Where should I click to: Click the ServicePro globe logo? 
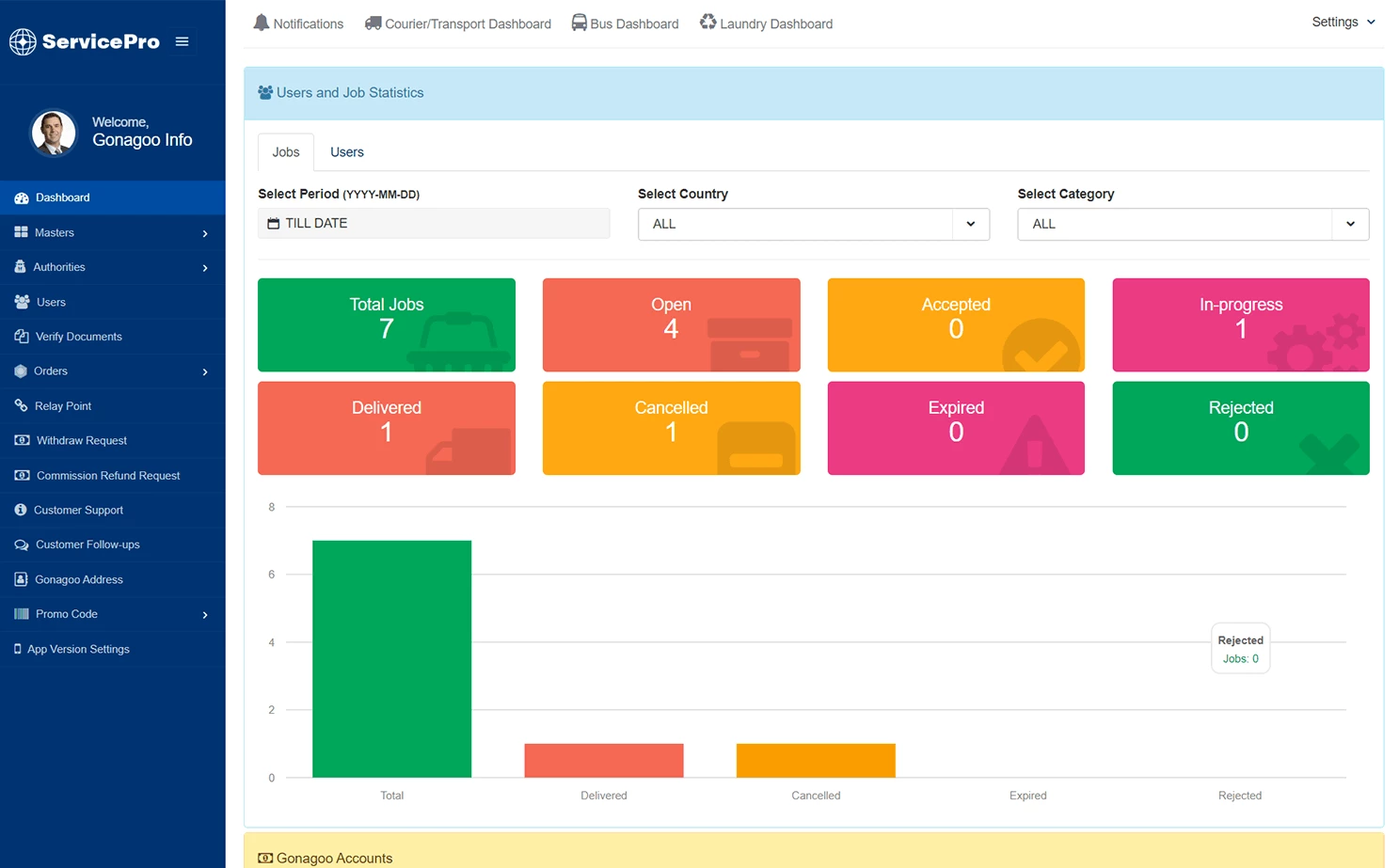23,41
